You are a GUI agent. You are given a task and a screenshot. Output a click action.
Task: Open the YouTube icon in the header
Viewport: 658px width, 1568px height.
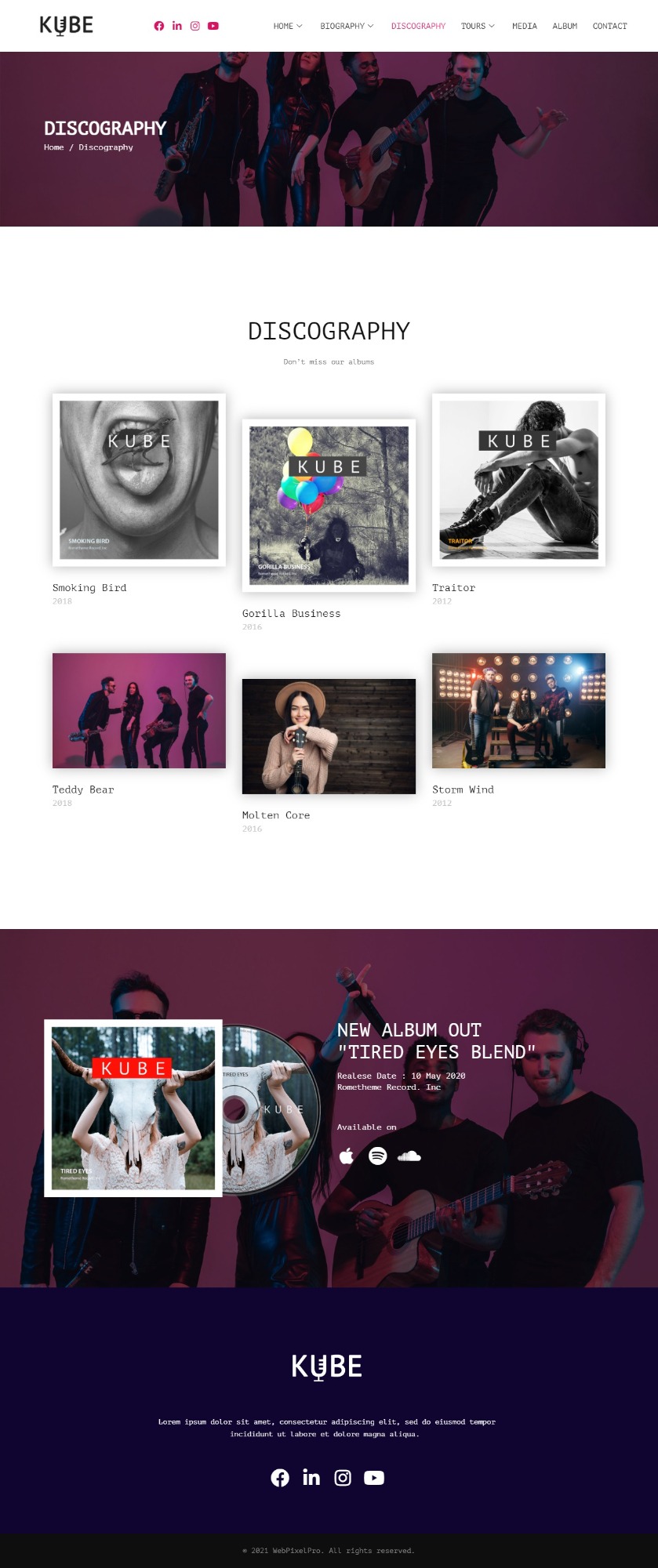click(213, 26)
